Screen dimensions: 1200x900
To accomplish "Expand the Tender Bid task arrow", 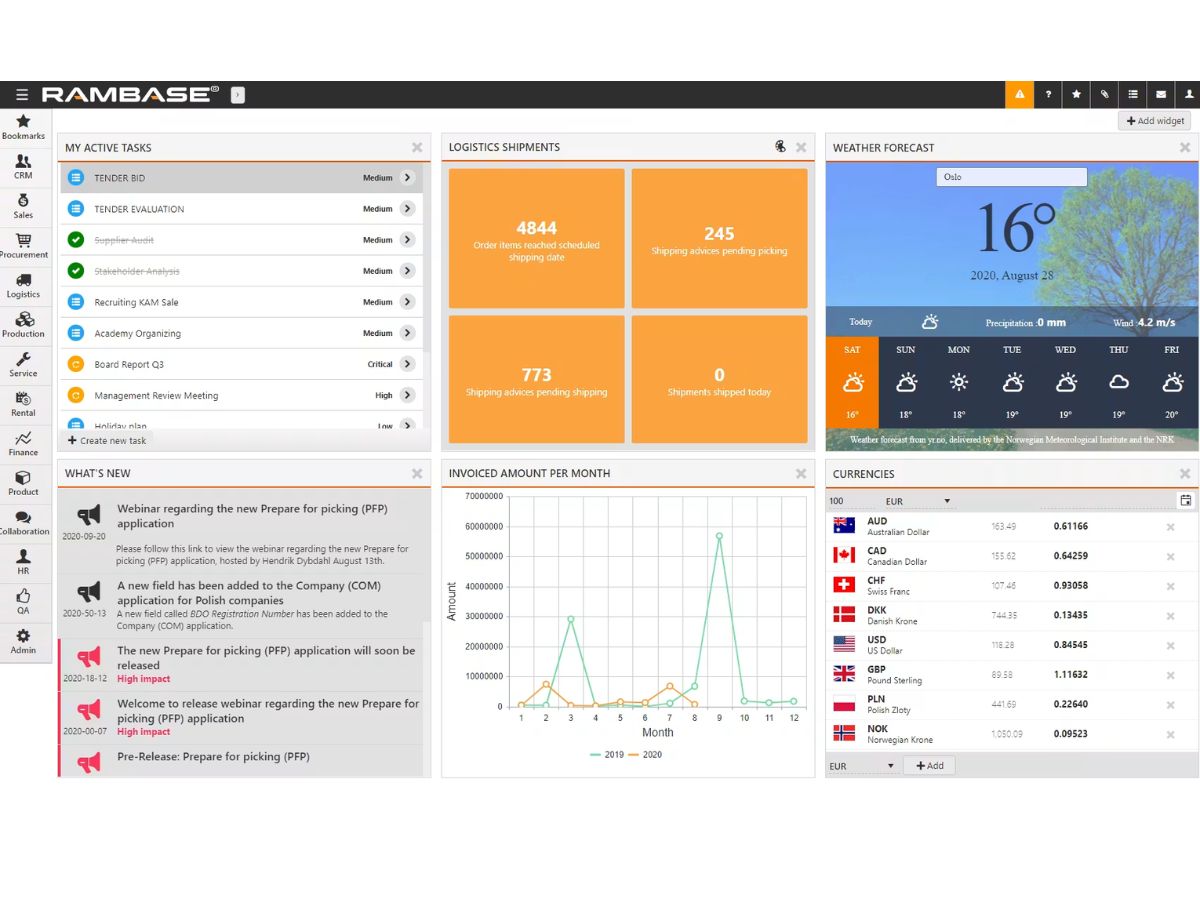I will pos(407,178).
